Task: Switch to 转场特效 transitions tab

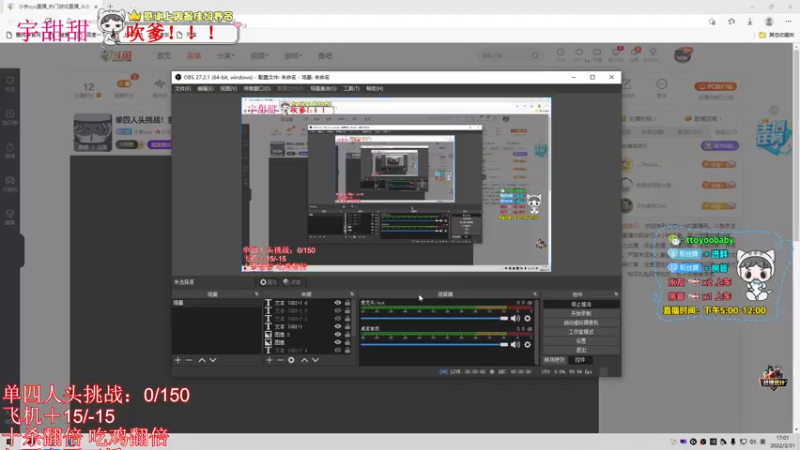Action: coord(555,360)
